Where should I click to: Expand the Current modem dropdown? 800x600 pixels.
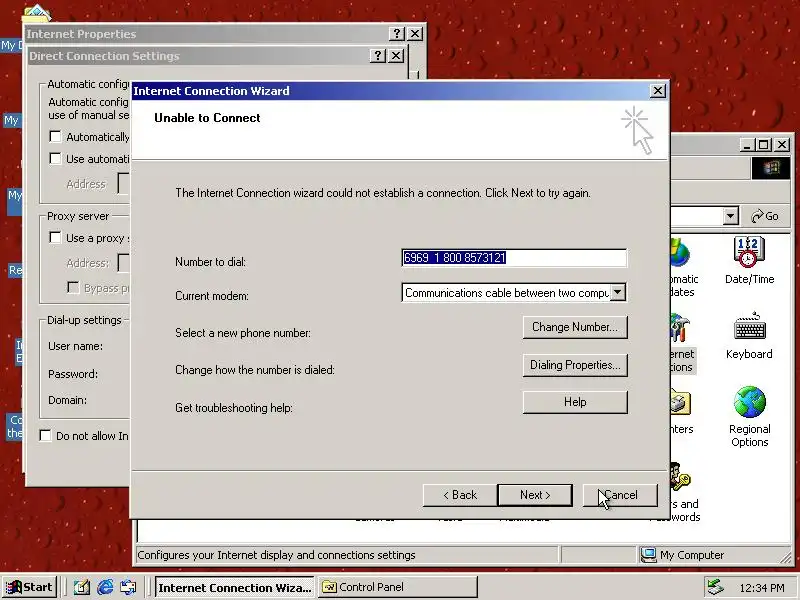[618, 292]
